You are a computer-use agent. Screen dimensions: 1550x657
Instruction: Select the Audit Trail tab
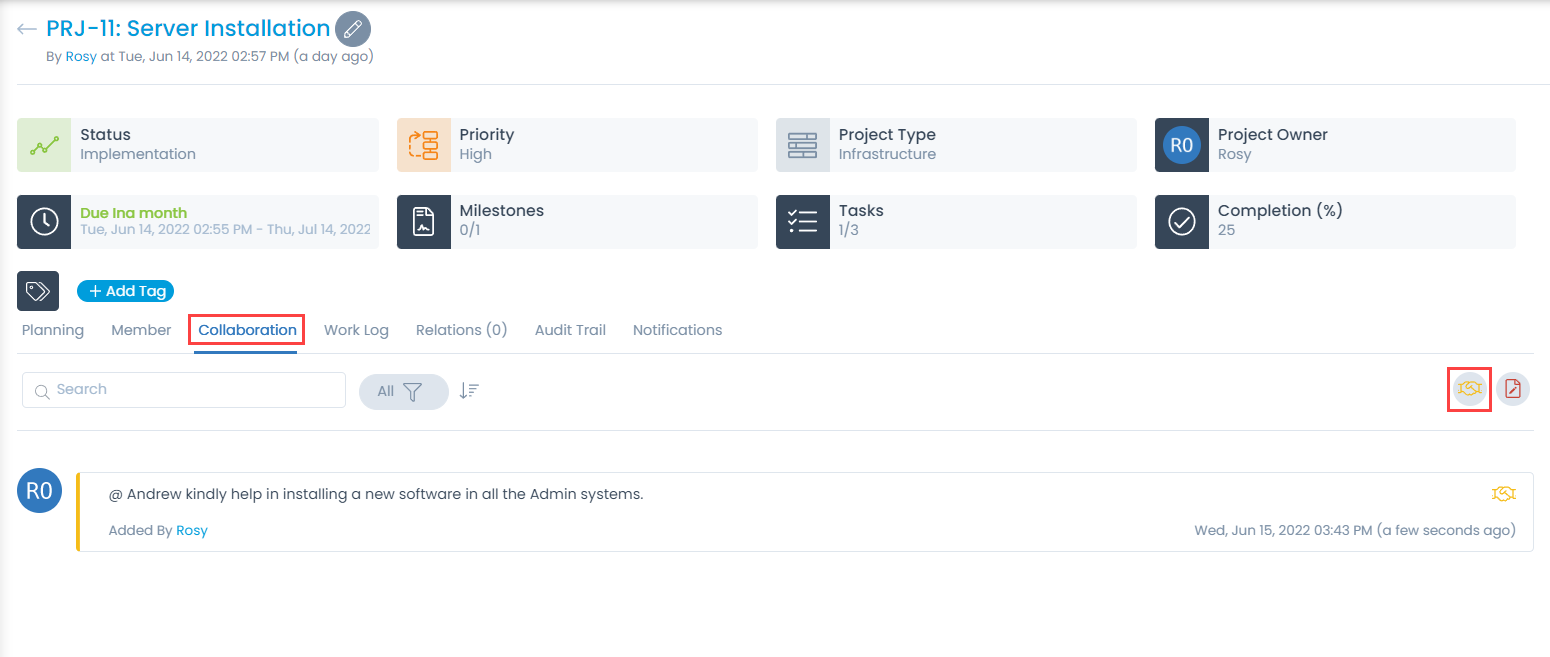pyautogui.click(x=570, y=330)
